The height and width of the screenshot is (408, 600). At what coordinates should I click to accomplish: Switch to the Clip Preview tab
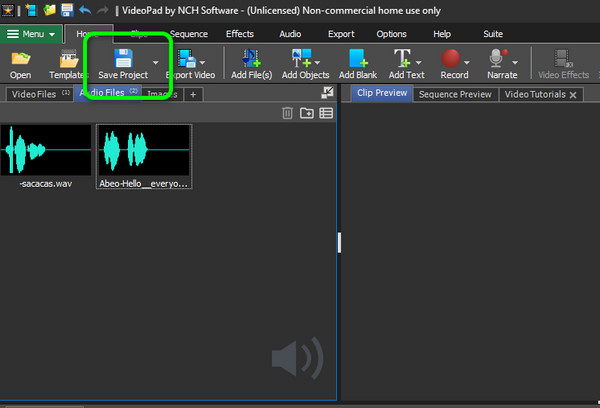[382, 93]
